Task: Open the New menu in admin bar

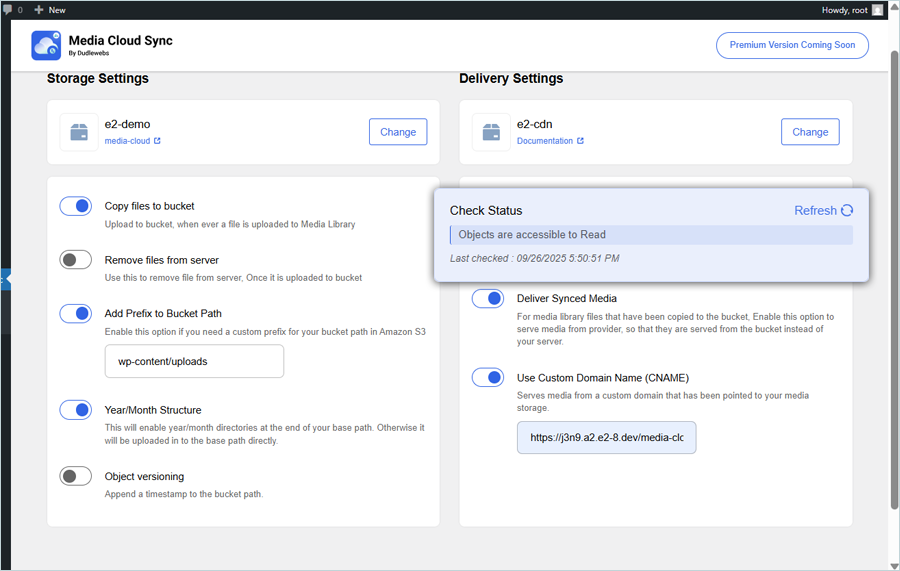Action: point(50,10)
